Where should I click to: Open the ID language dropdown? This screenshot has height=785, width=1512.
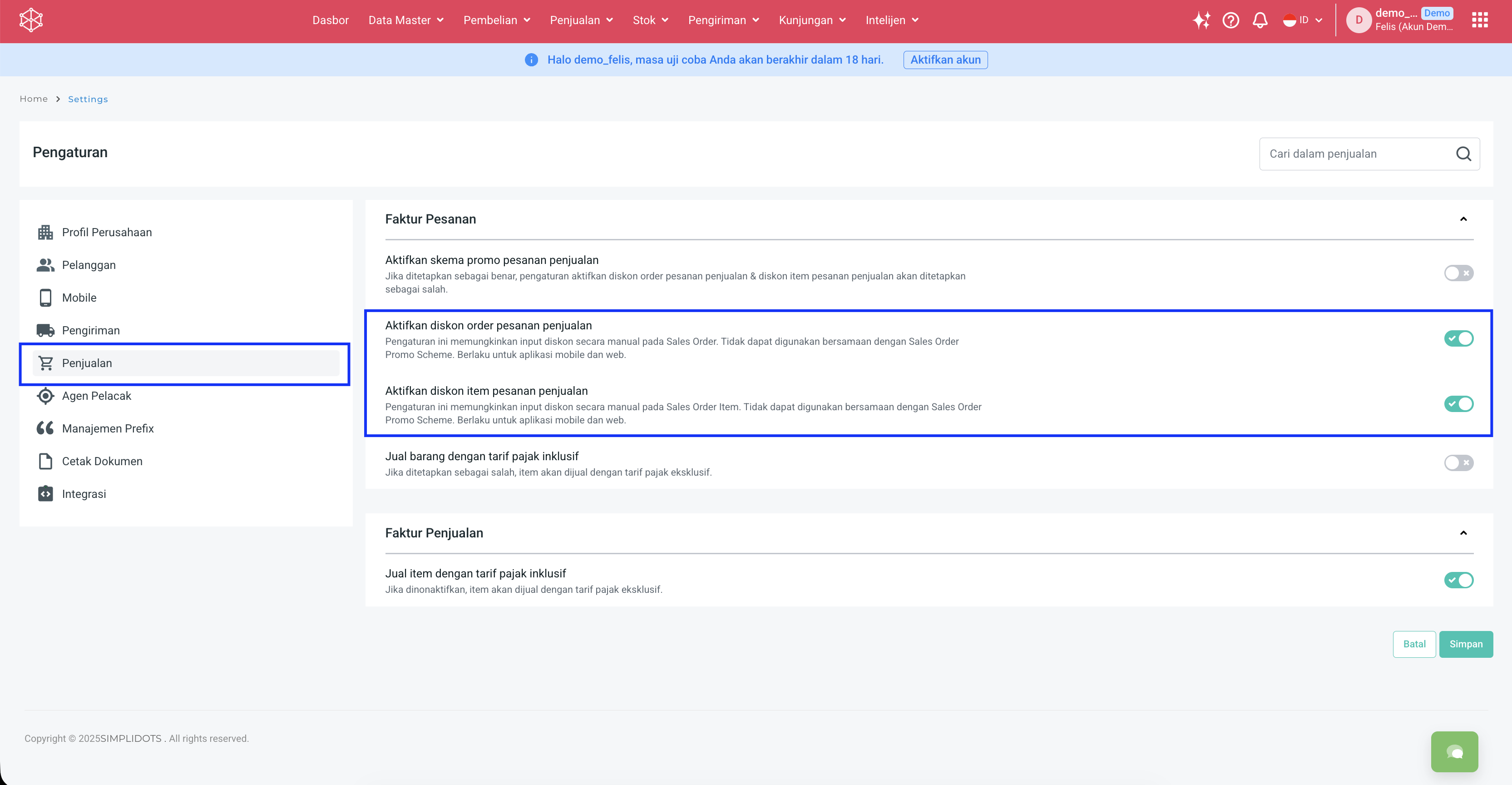(x=1303, y=20)
